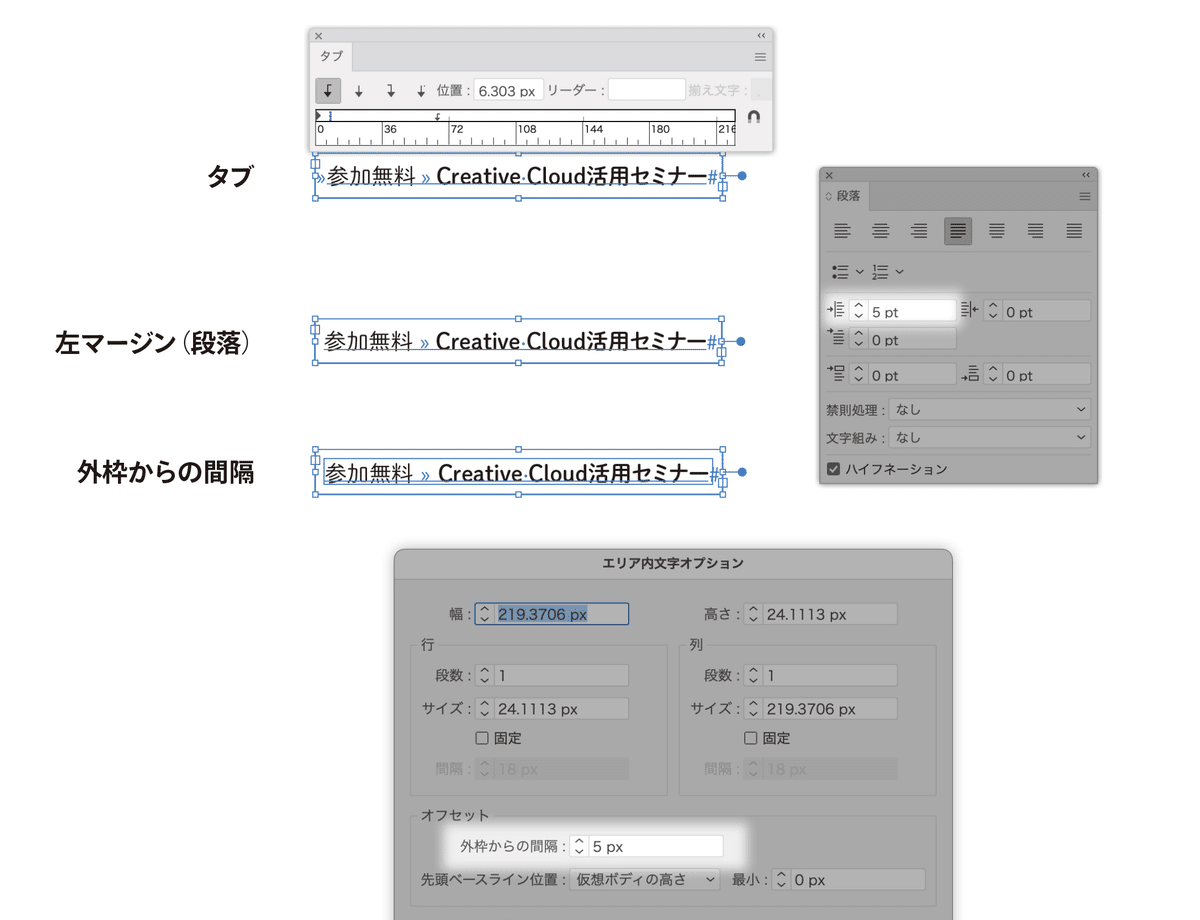Close the Paragraph panel
This screenshot has height=920, width=1200.
(x=829, y=175)
